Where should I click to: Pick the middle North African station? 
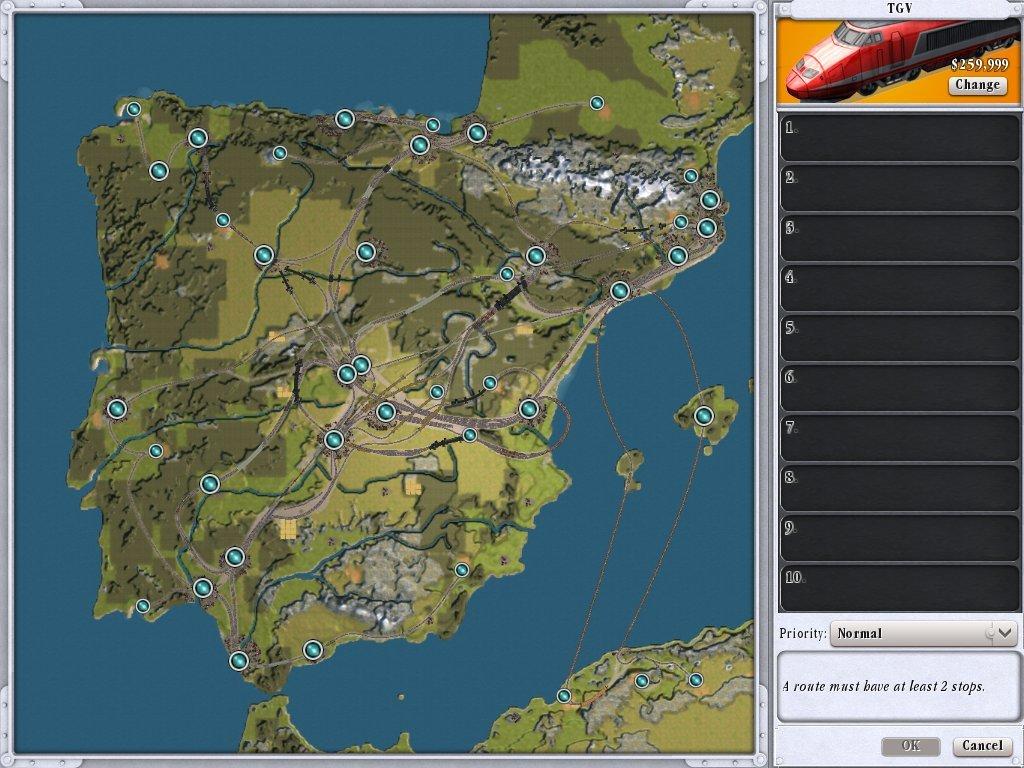point(642,681)
